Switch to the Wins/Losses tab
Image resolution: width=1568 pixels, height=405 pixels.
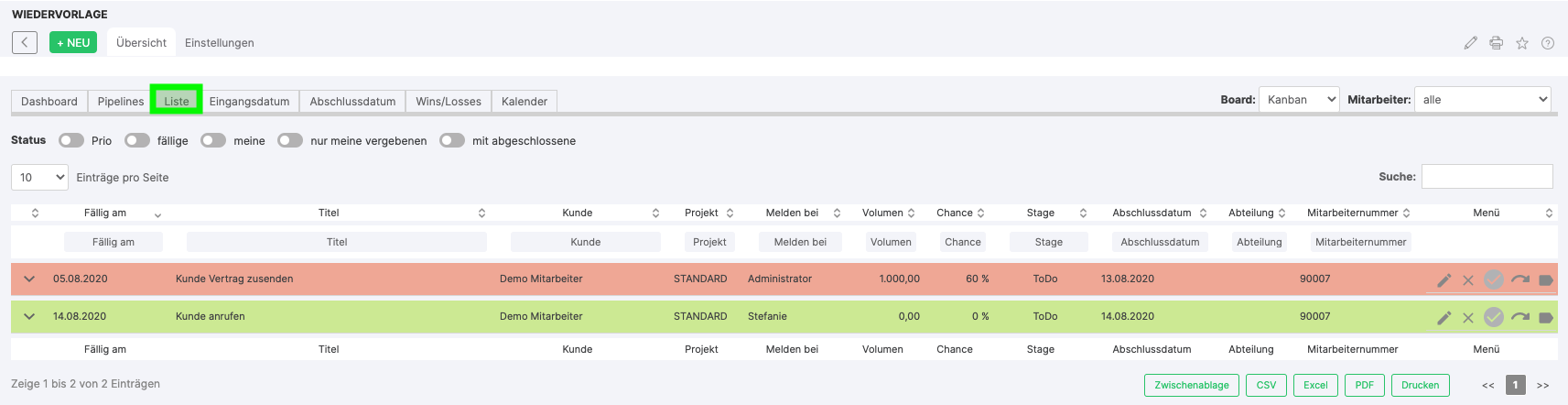click(x=448, y=102)
